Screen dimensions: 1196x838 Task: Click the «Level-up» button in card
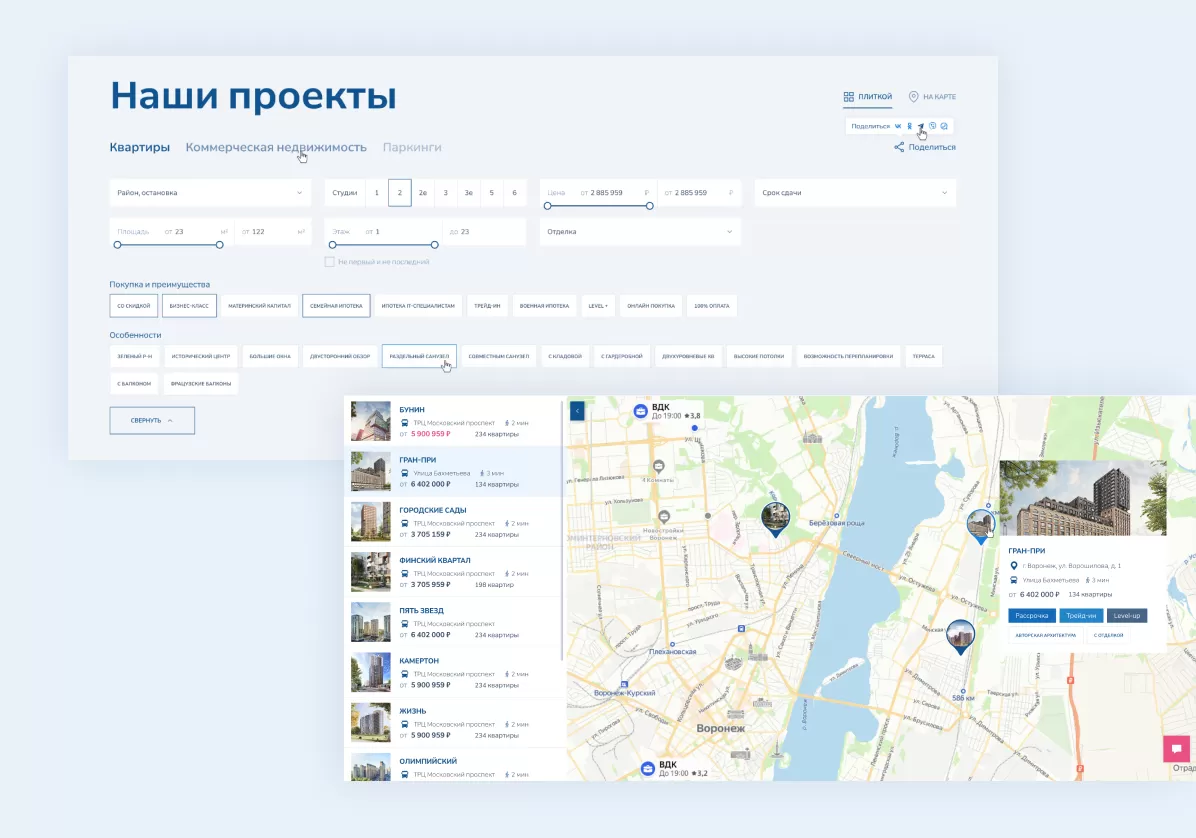tap(1127, 615)
